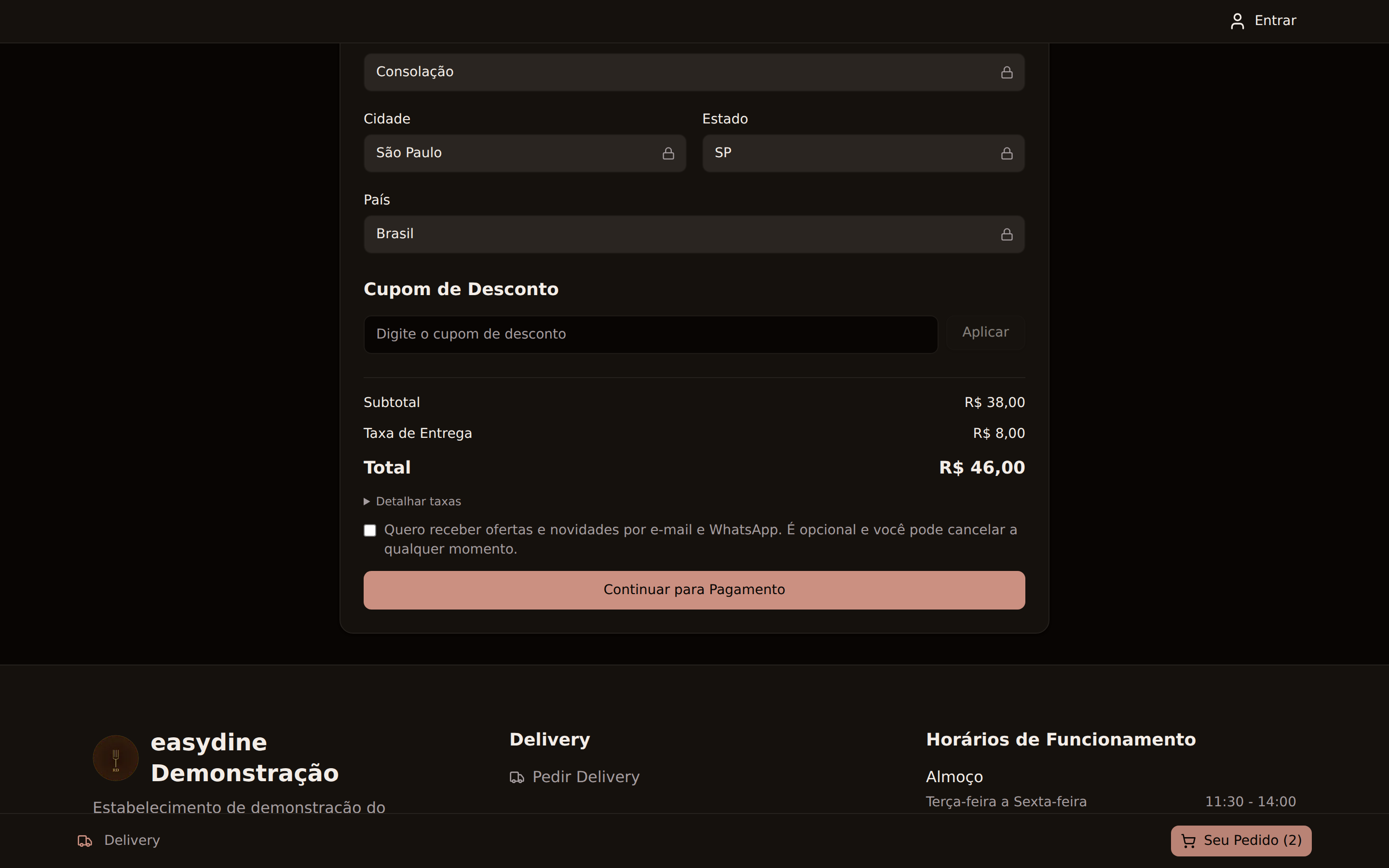Viewport: 1389px width, 868px height.
Task: Open Seu Pedido (2) cart button
Action: pyautogui.click(x=1241, y=841)
